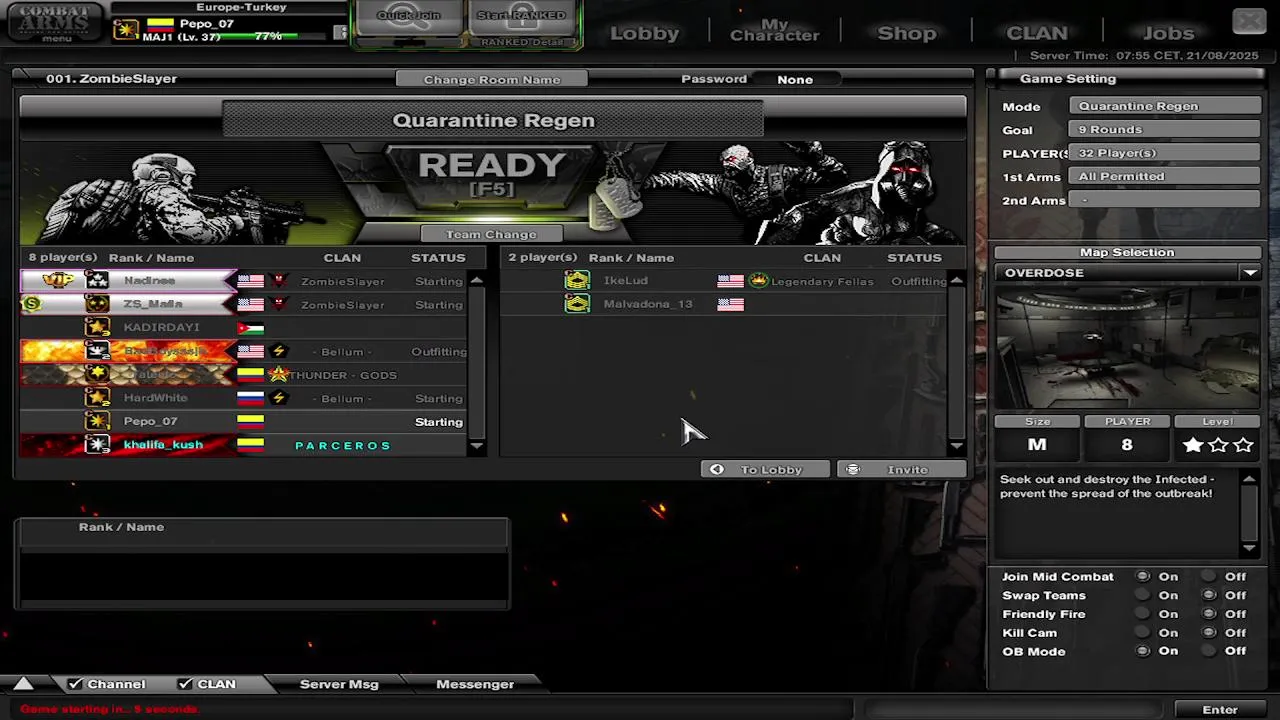
Task: Click the chat Enter button
Action: 1220,709
